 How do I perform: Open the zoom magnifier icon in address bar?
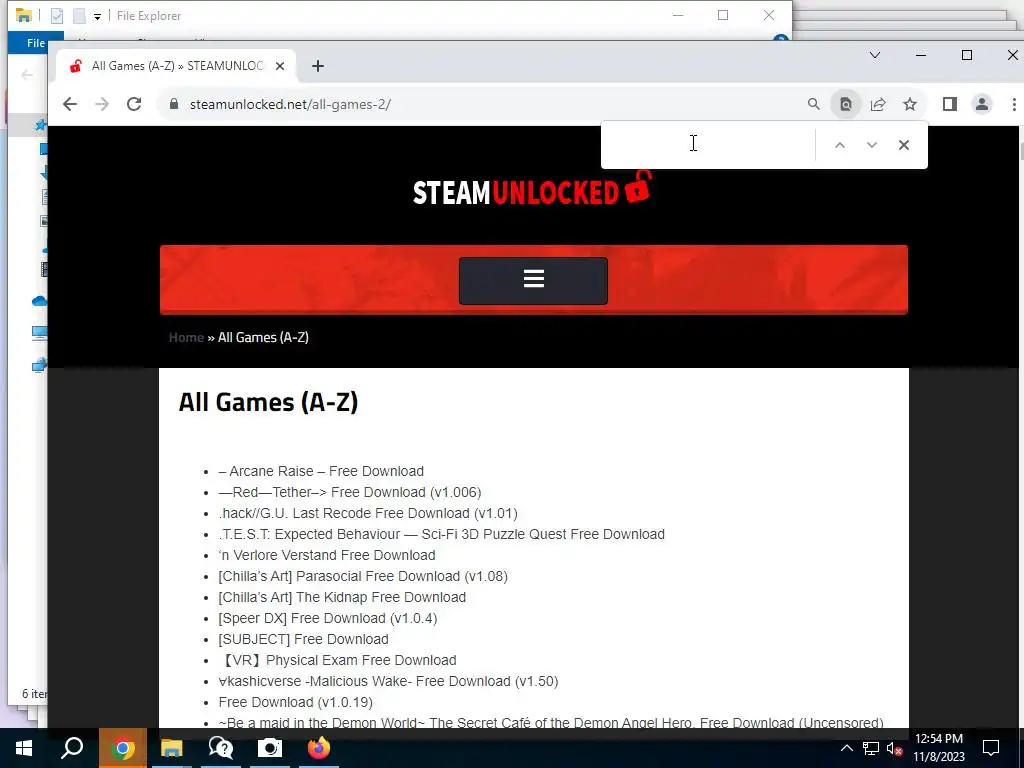[813, 104]
